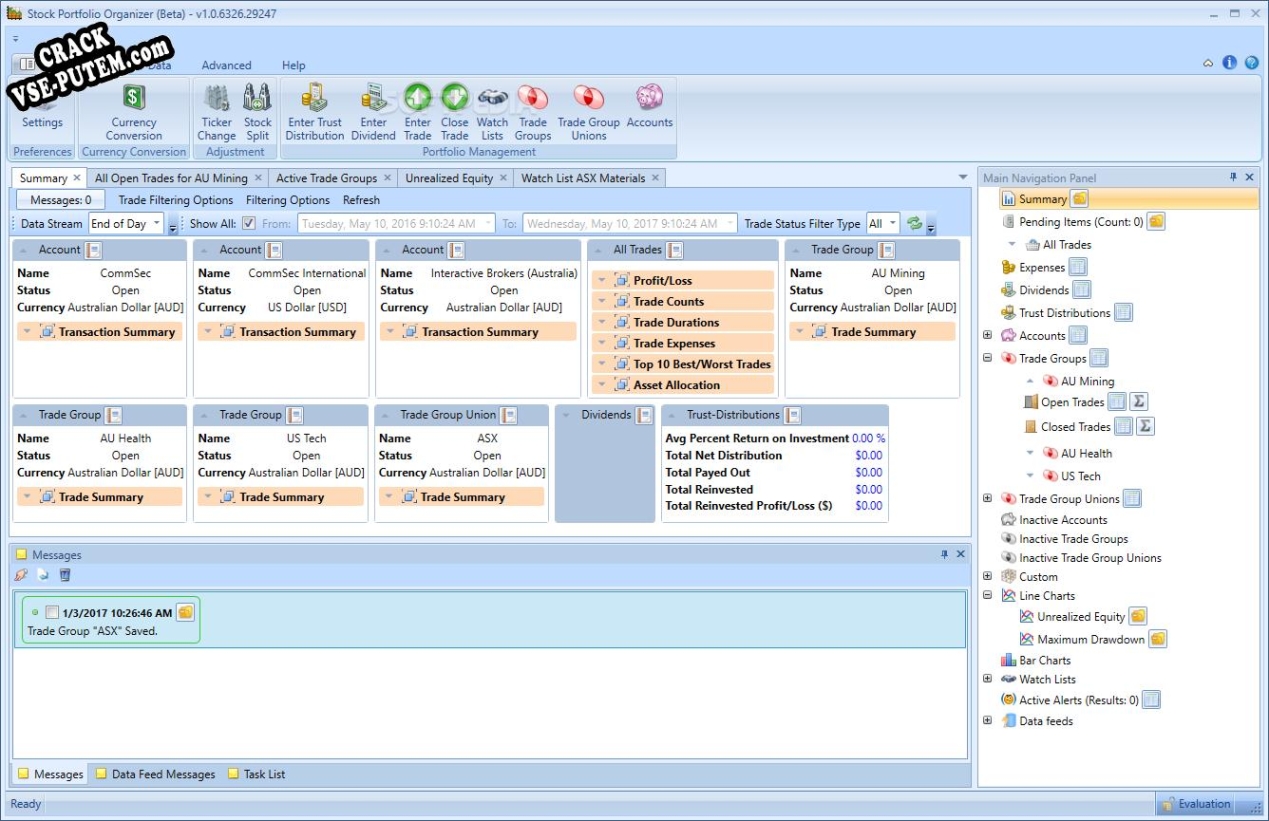Open Trade Group Unions ribbon icon
The height and width of the screenshot is (821, 1269).
click(589, 111)
